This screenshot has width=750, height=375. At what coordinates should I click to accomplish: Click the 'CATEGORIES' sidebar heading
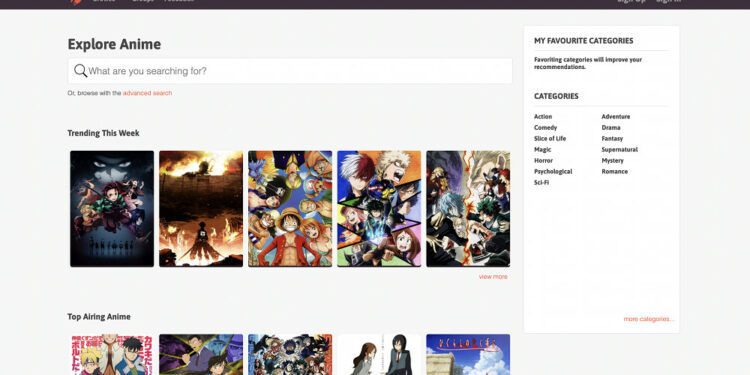[x=556, y=96]
